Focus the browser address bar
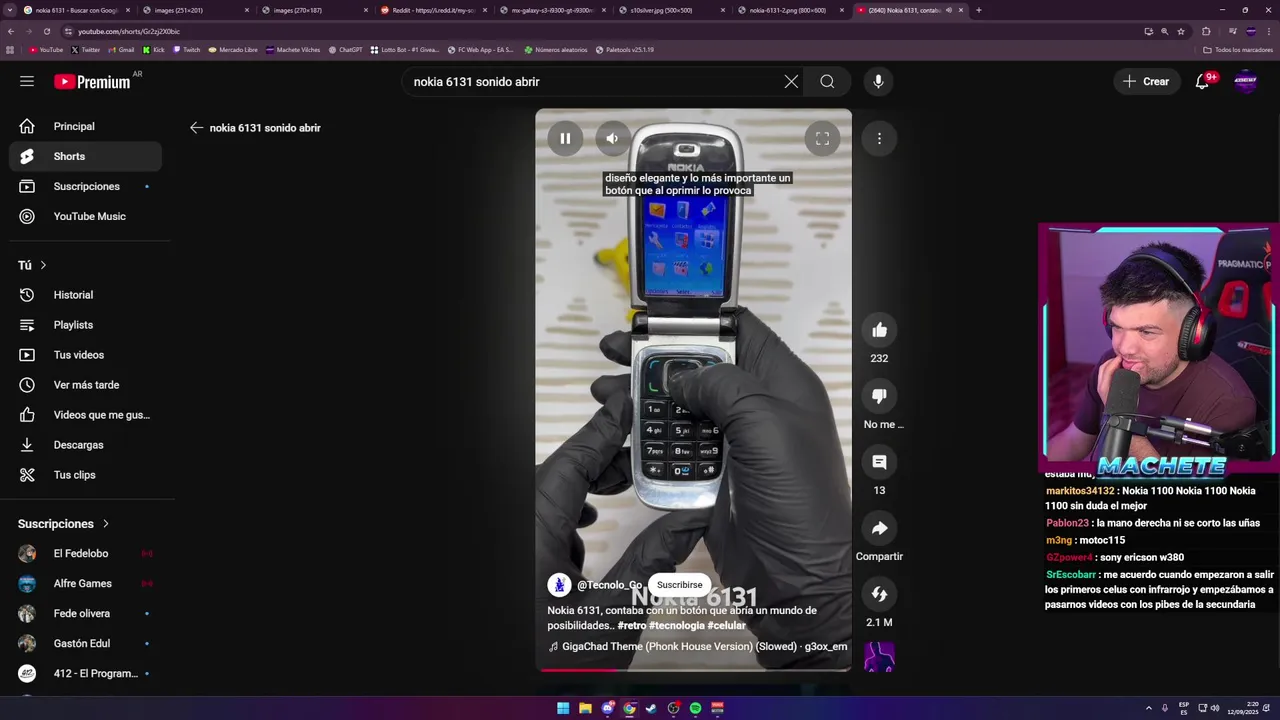 (x=600, y=31)
